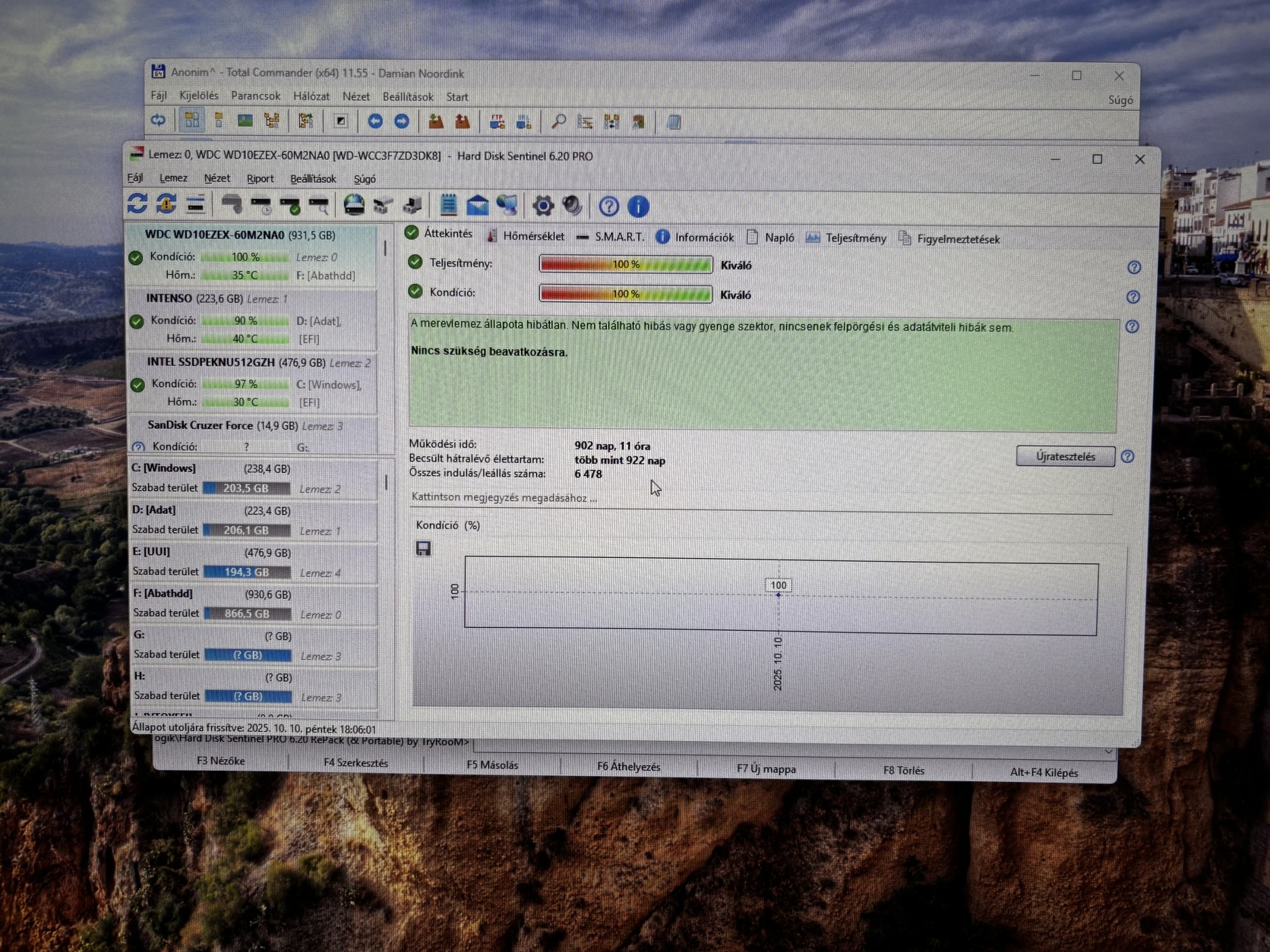Click the blue envelope e-mail toolbar icon
The width and height of the screenshot is (1270, 952).
478,206
